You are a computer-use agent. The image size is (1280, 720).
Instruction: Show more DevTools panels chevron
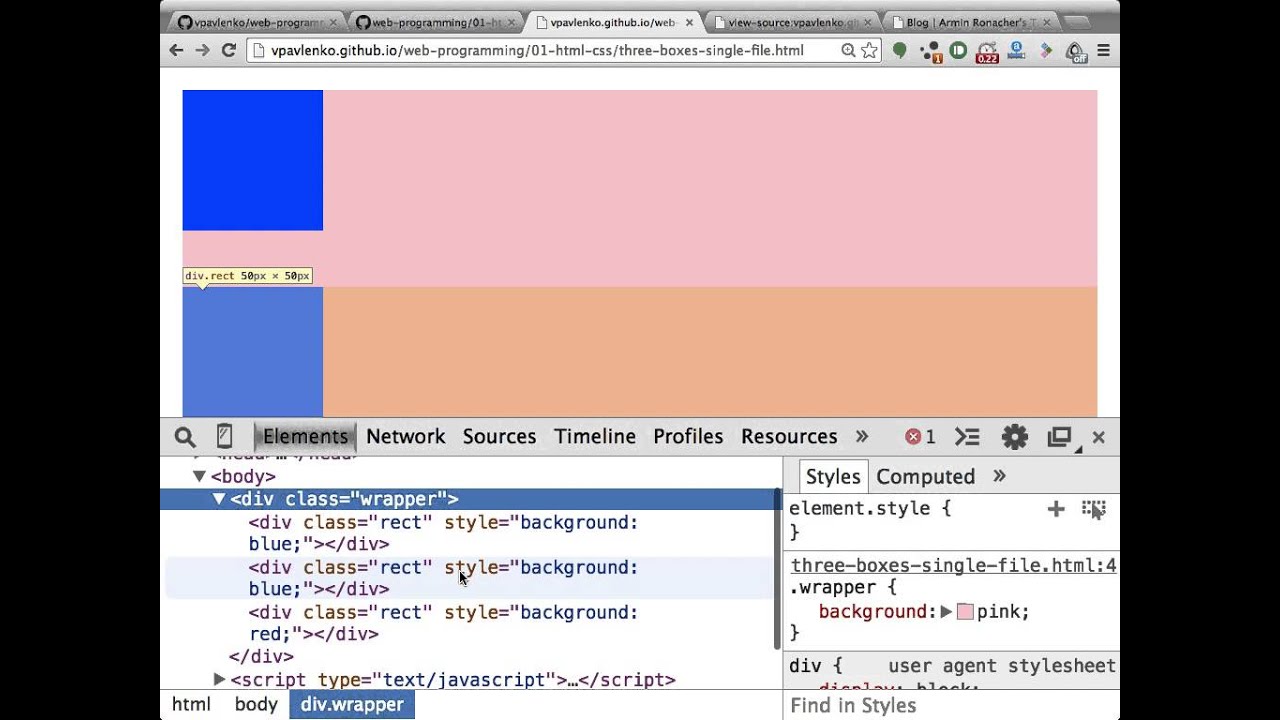(x=862, y=437)
